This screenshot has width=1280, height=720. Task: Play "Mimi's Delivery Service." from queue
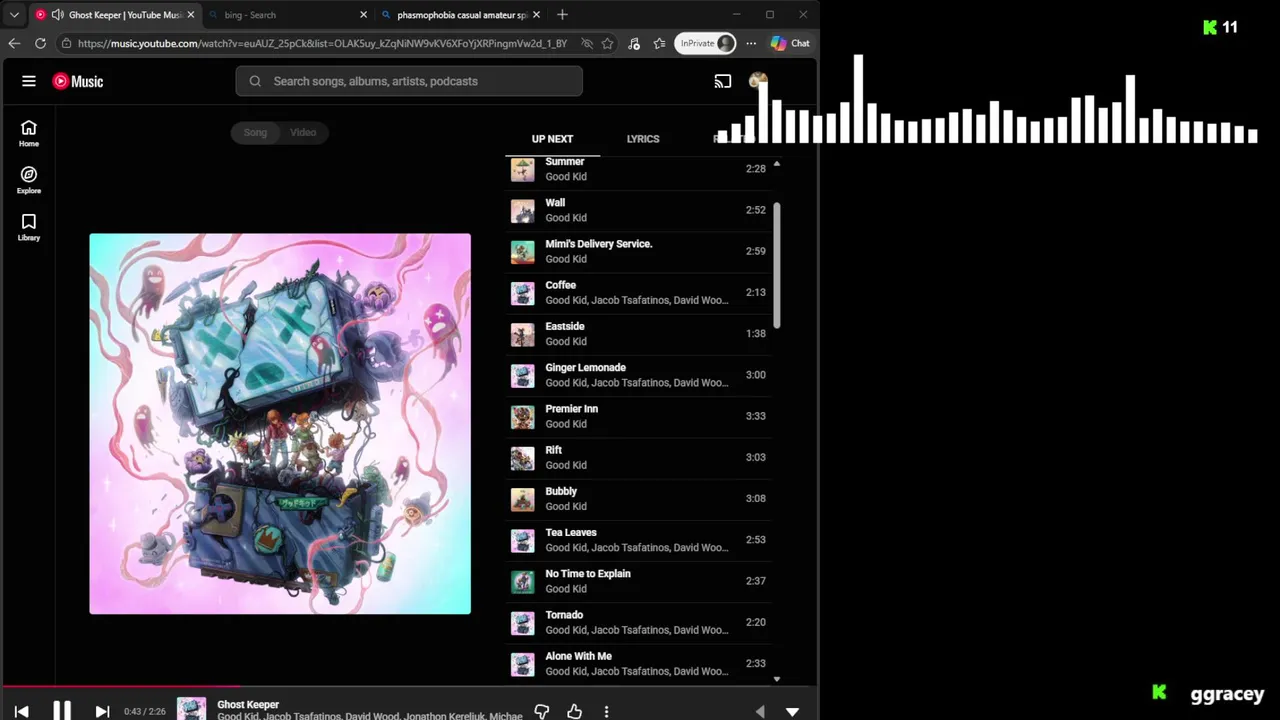pyautogui.click(x=639, y=251)
